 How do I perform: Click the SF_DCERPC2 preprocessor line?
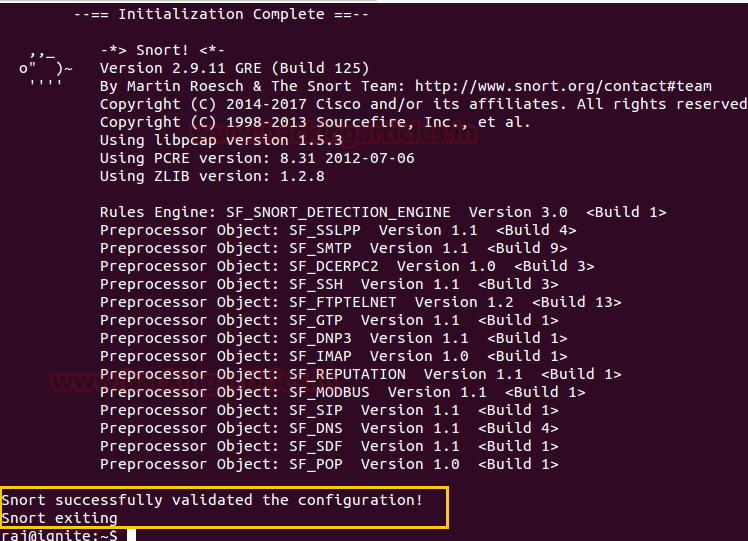tap(347, 266)
